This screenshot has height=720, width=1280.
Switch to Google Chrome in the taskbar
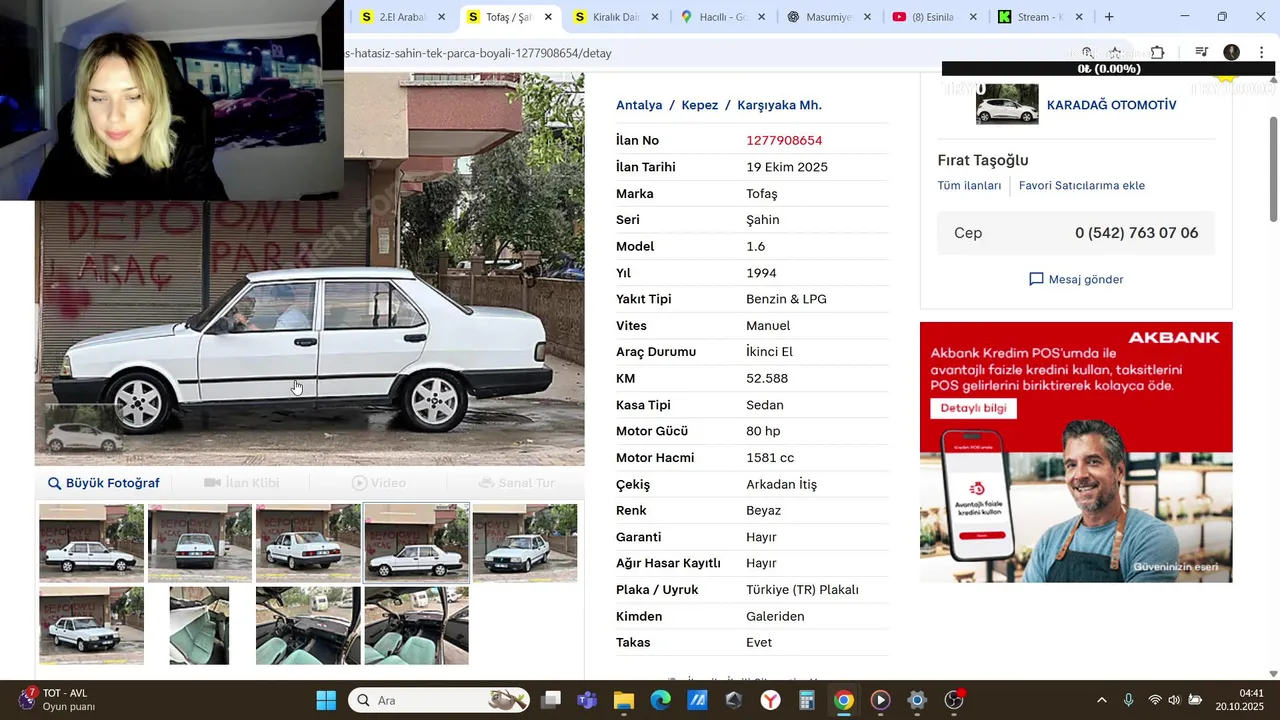pos(843,700)
